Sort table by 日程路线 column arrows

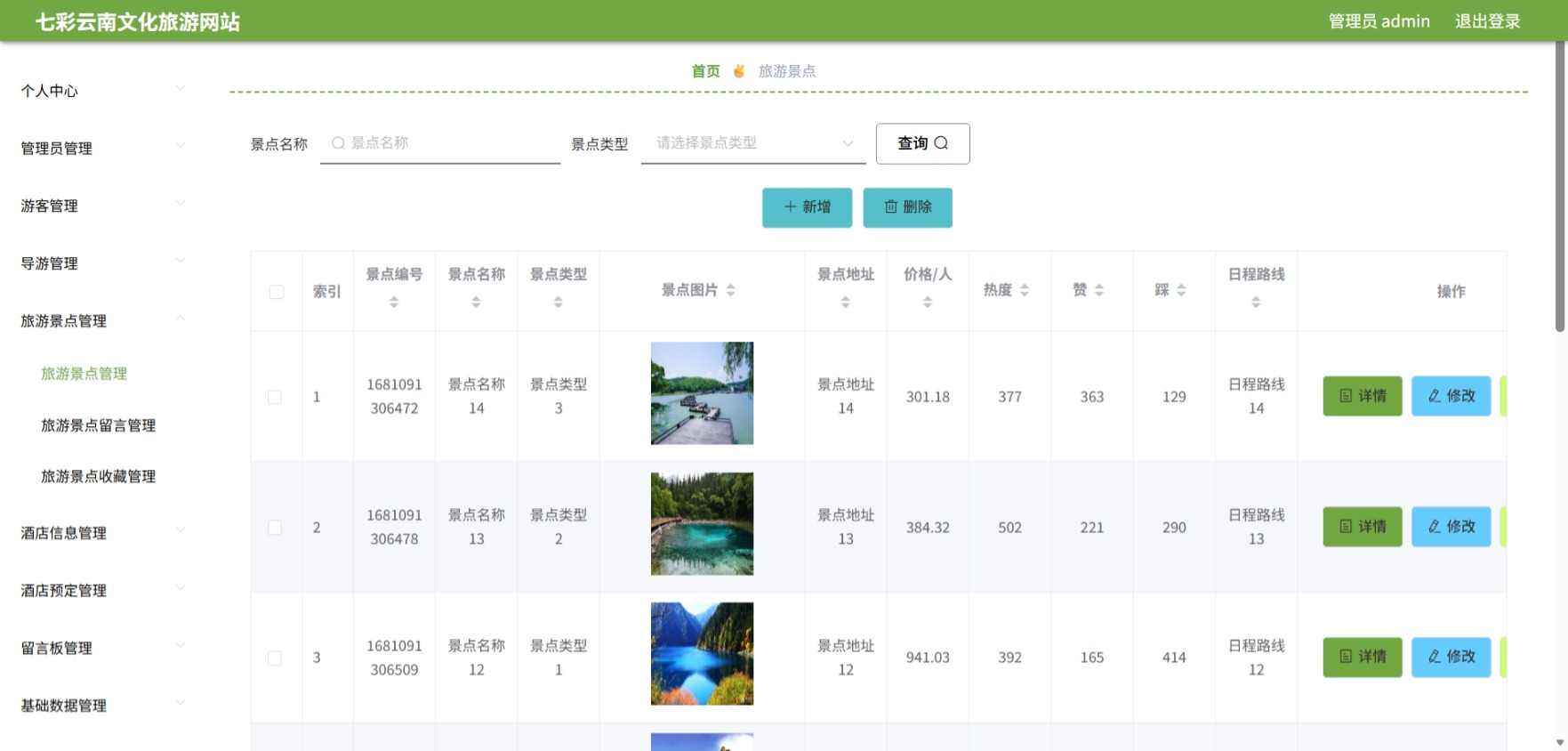[x=1256, y=303]
